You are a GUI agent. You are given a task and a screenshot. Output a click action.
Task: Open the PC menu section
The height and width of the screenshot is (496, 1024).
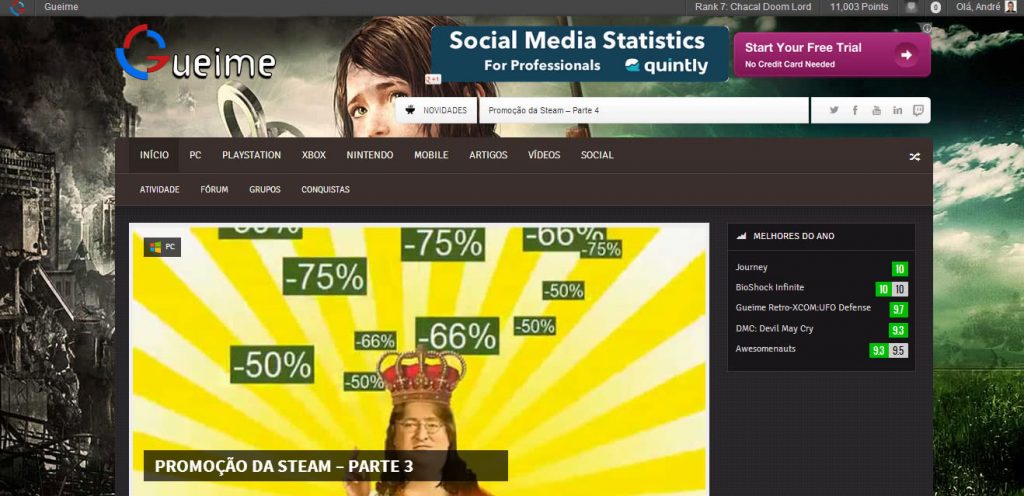[x=195, y=155]
